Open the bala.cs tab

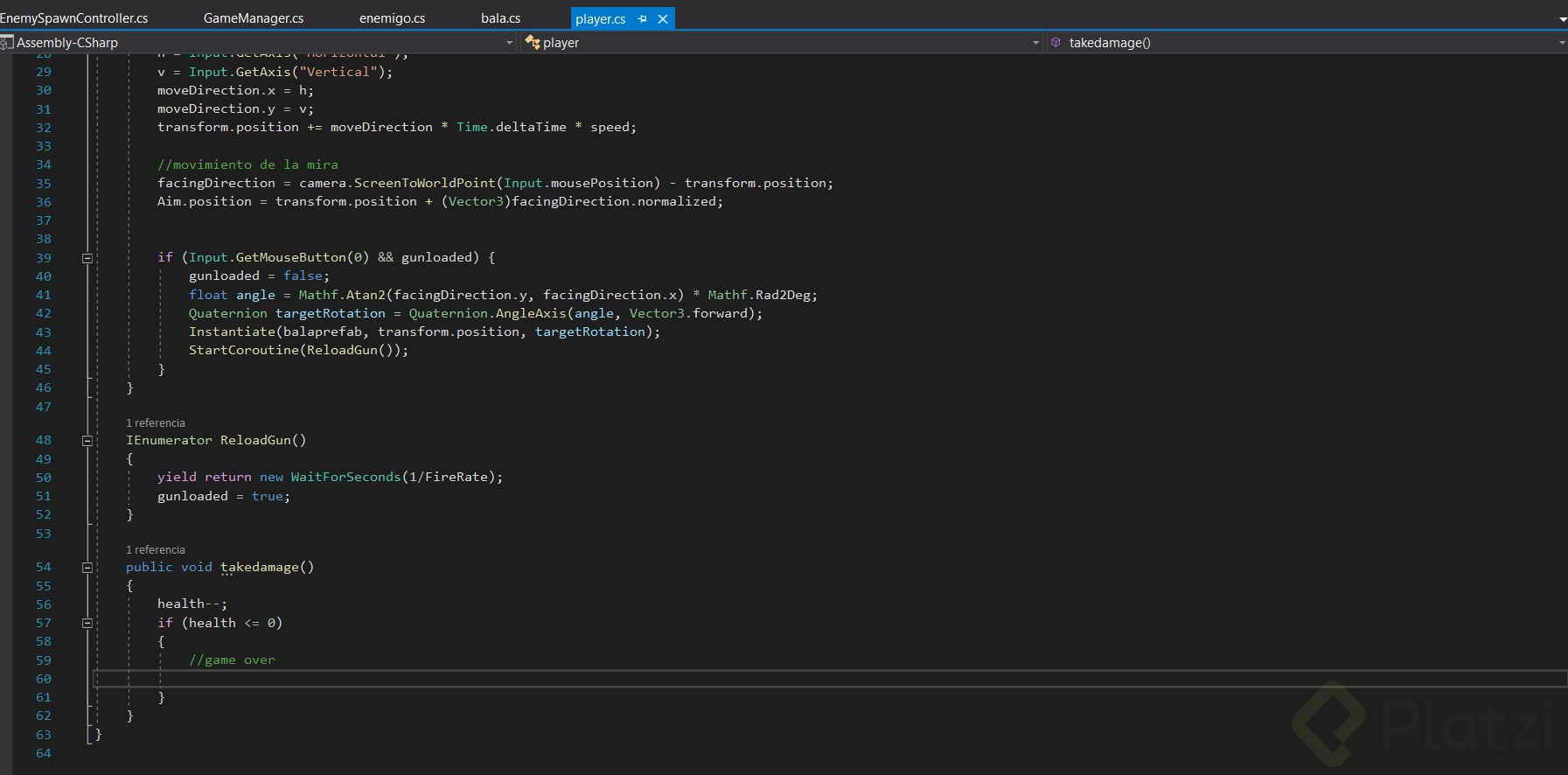pyautogui.click(x=500, y=18)
